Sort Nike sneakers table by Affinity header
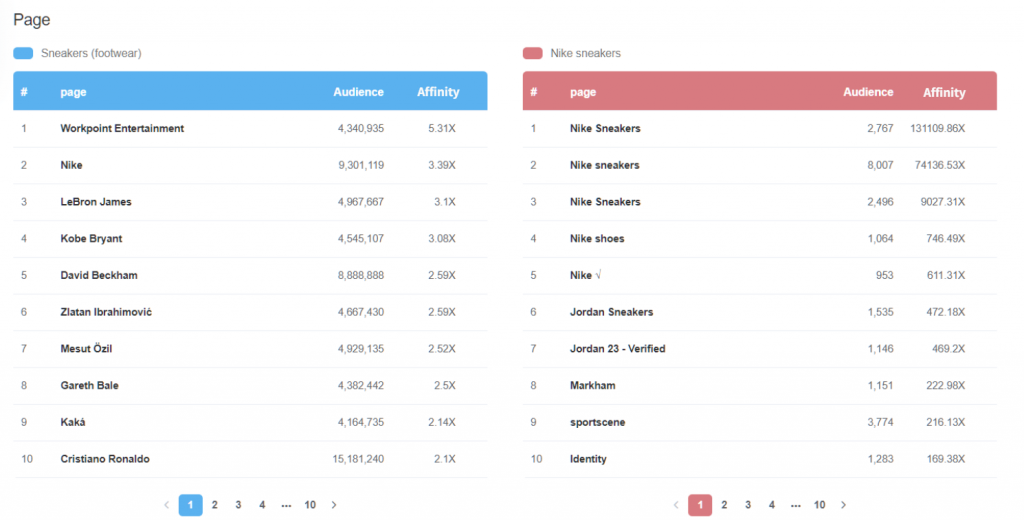The image size is (1024, 520). 944,92
